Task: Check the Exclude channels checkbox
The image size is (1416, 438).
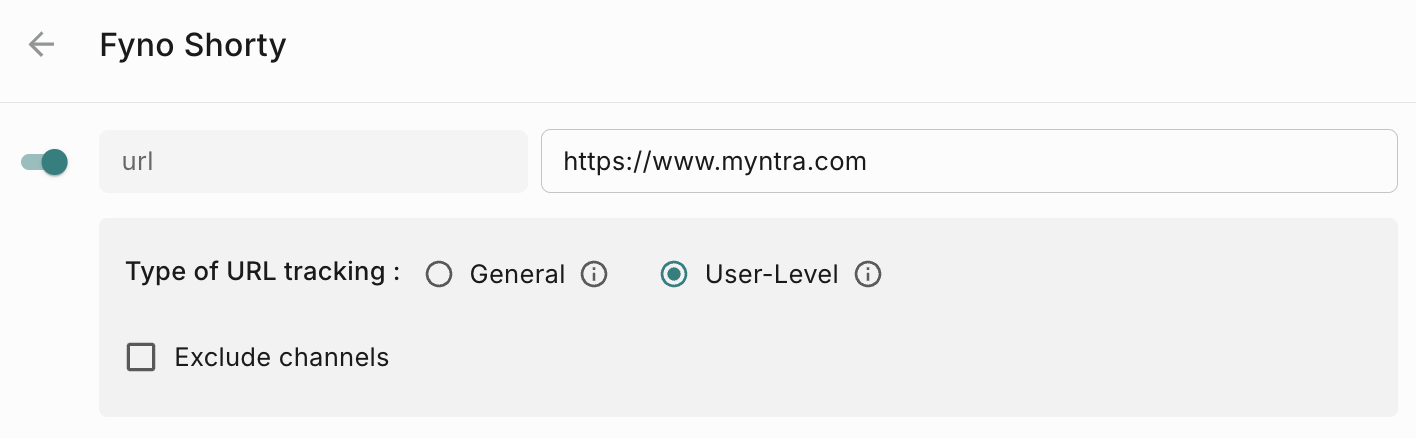Action: tap(141, 357)
